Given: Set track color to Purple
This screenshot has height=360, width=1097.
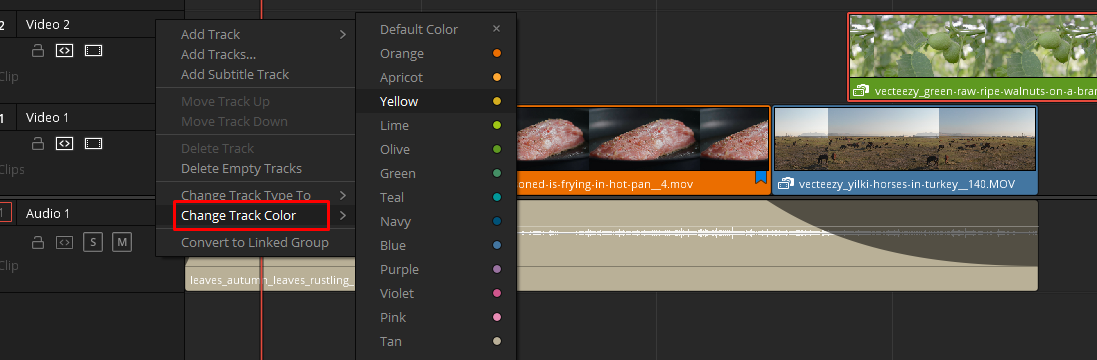Looking at the screenshot, I should pos(437,269).
